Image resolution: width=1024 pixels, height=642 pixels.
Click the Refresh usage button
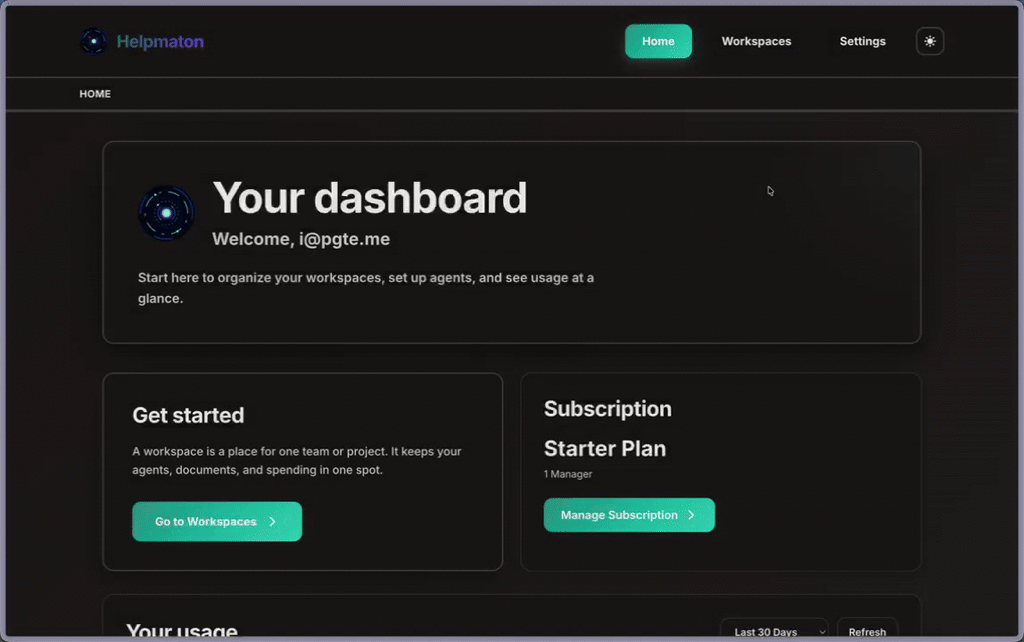pos(867,630)
